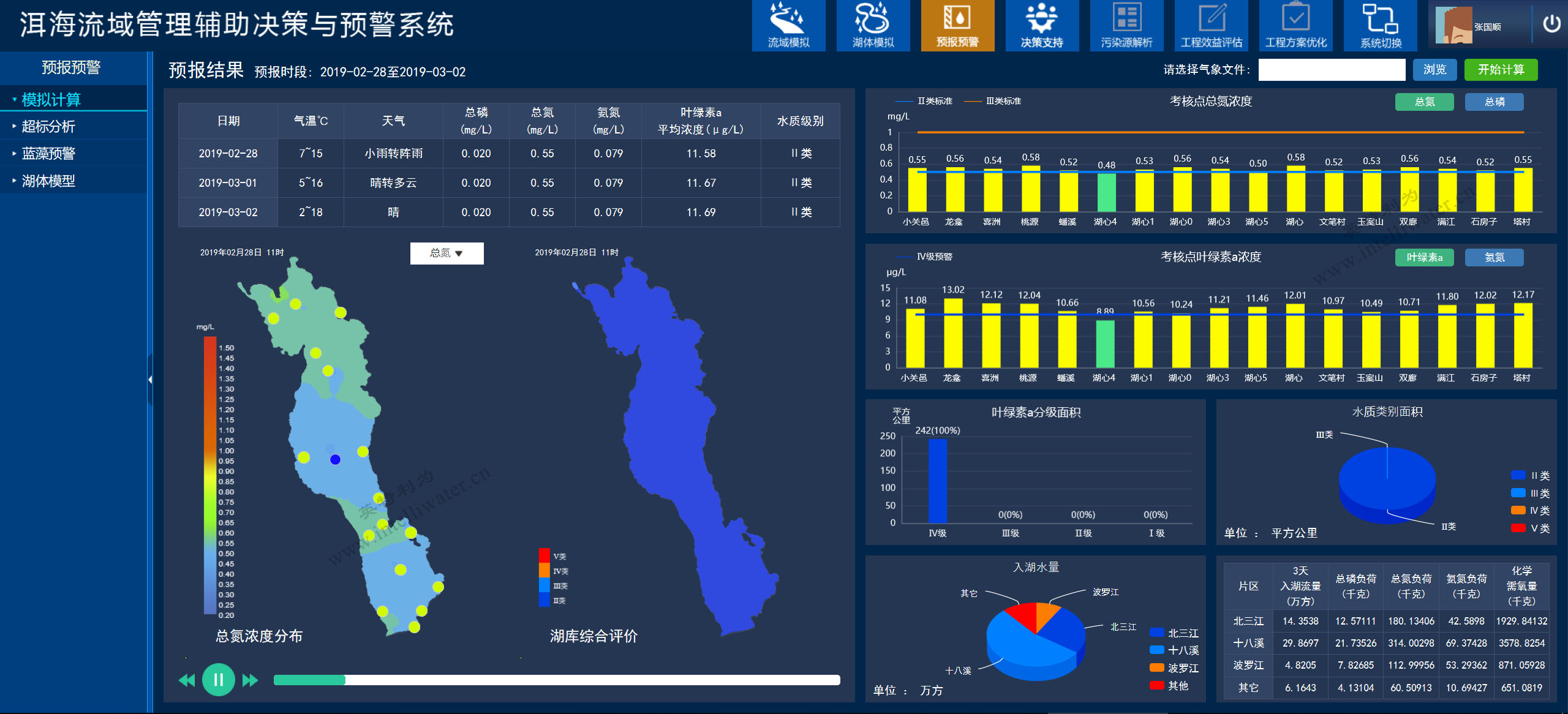This screenshot has width=1568, height=714.
Task: Click the 浏览 browse button
Action: [x=1434, y=70]
